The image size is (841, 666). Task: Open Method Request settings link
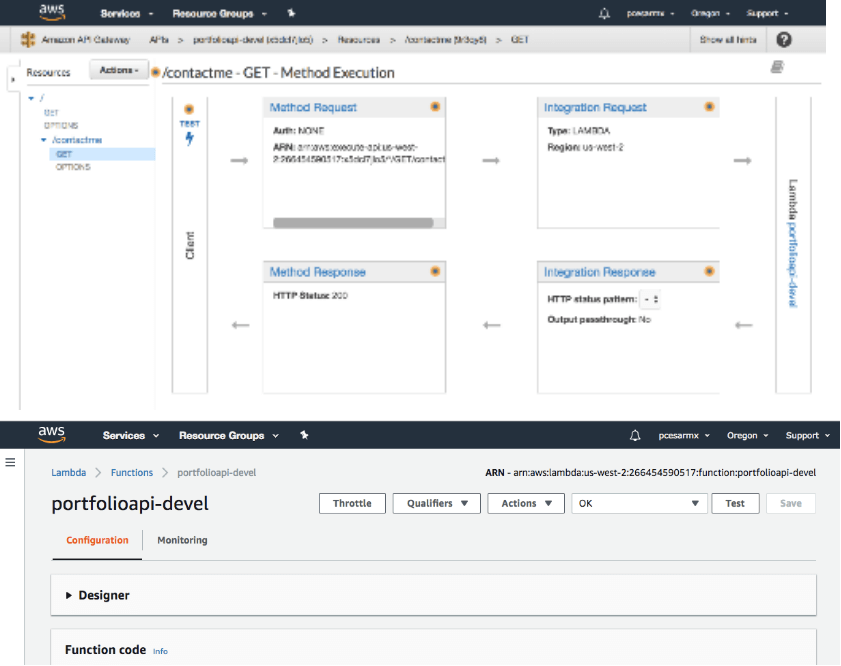[313, 107]
